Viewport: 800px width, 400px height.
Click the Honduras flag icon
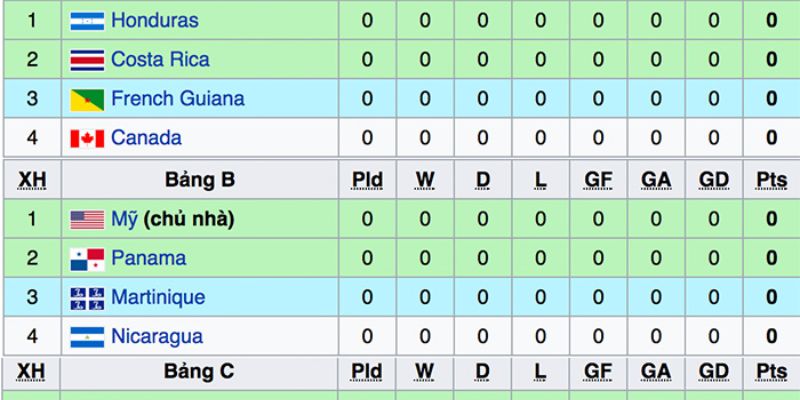pos(87,21)
